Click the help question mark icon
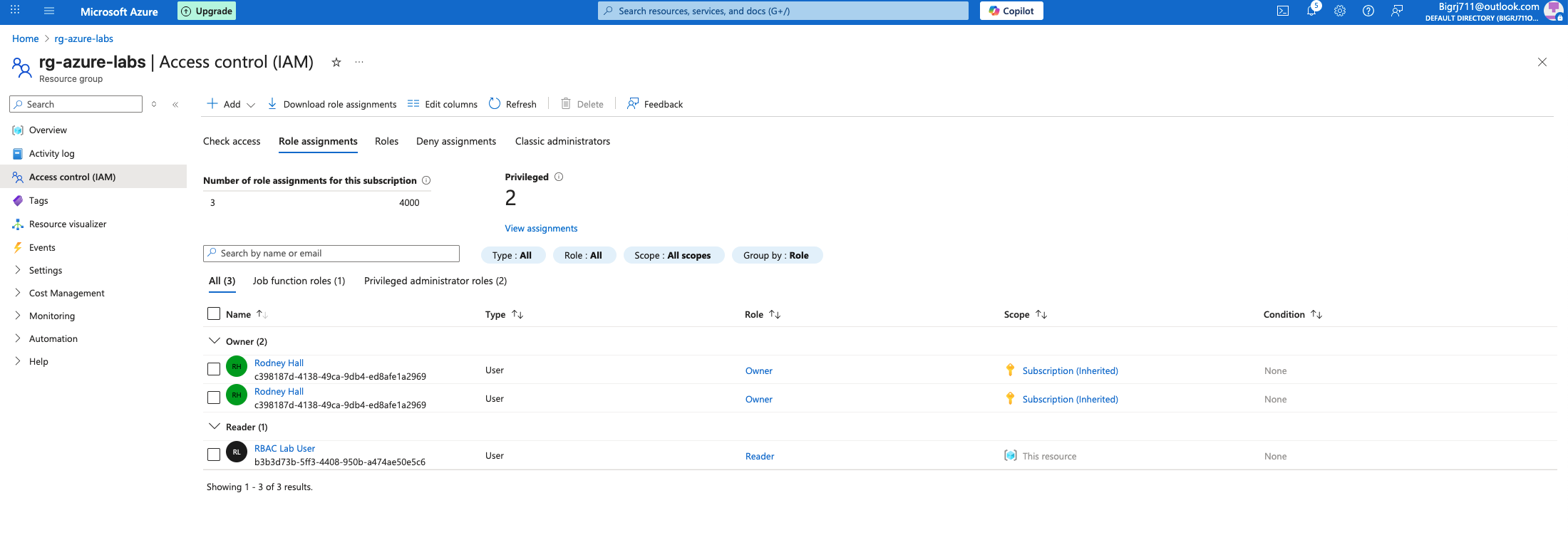The height and width of the screenshot is (540, 1568). [1368, 11]
